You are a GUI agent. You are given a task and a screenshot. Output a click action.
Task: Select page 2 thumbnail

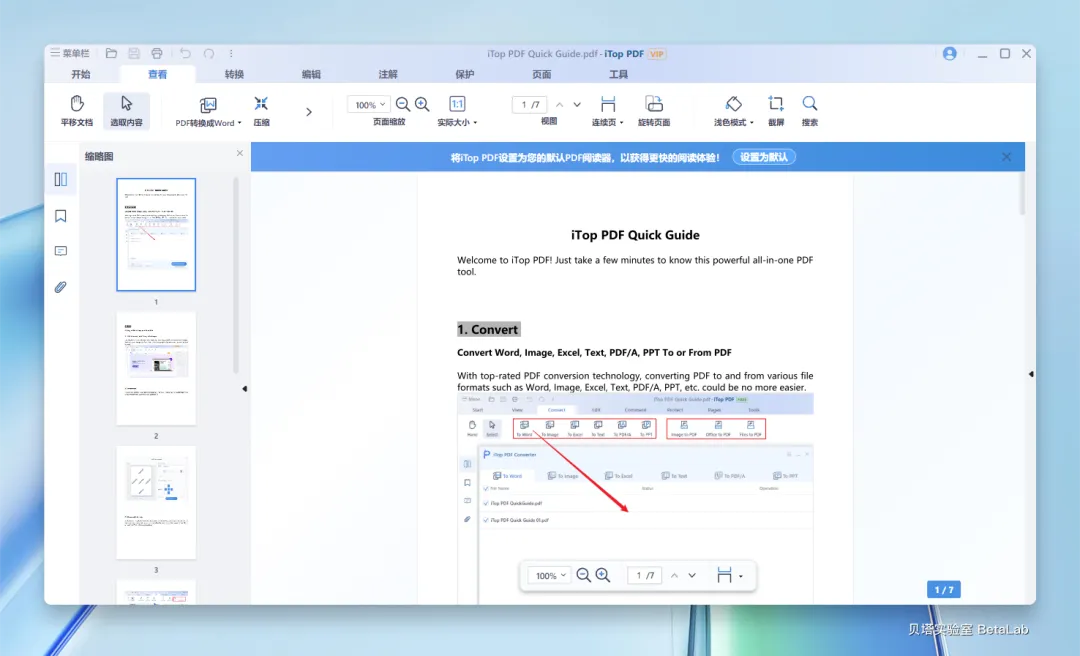tap(156, 368)
